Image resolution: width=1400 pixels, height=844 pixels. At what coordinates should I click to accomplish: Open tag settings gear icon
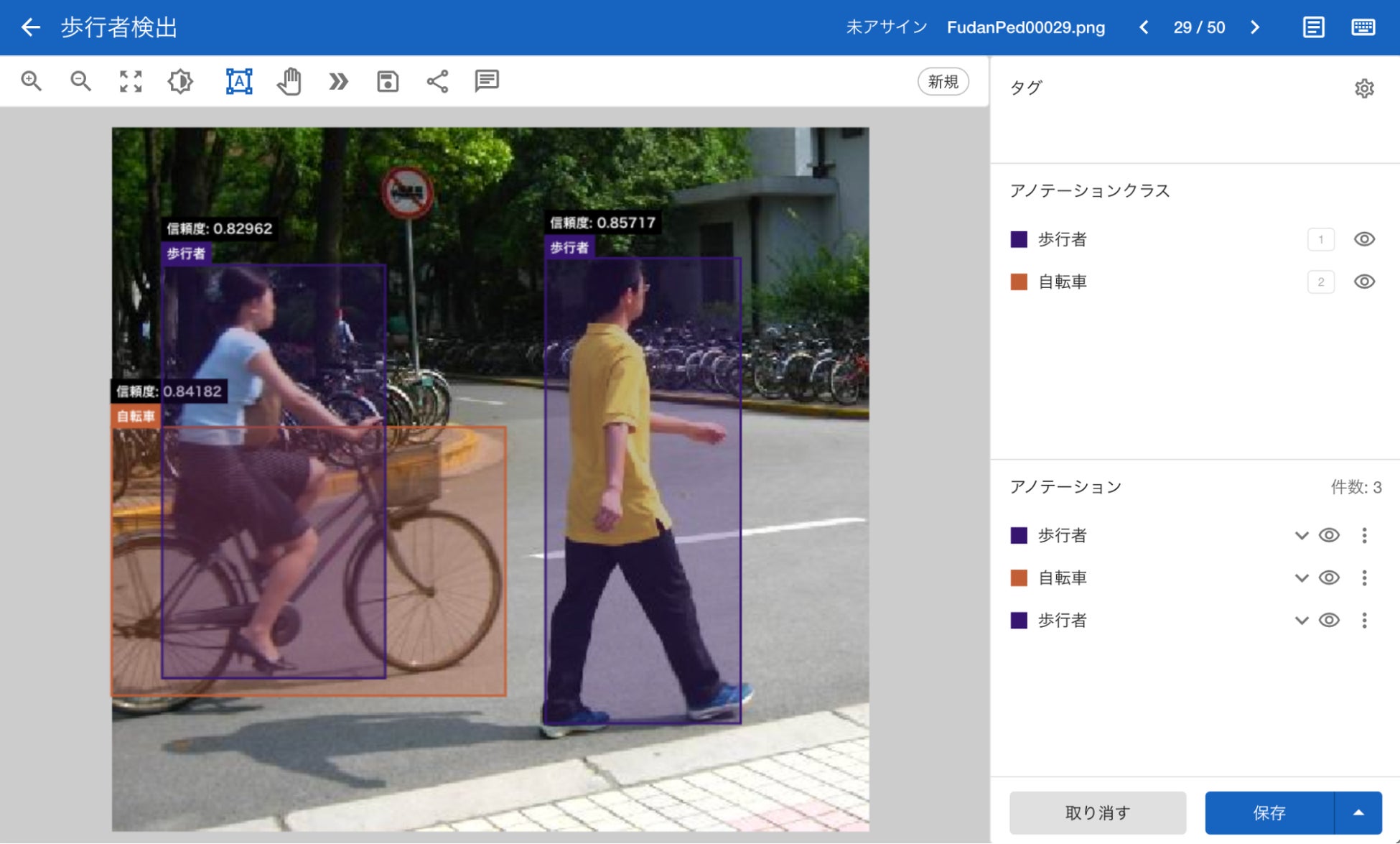1364,88
